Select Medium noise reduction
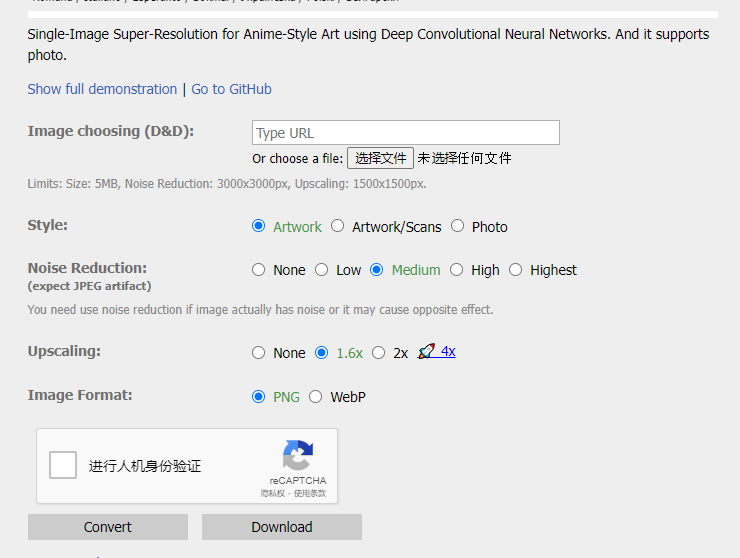Screen dimensions: 740x558 [x=377, y=269]
